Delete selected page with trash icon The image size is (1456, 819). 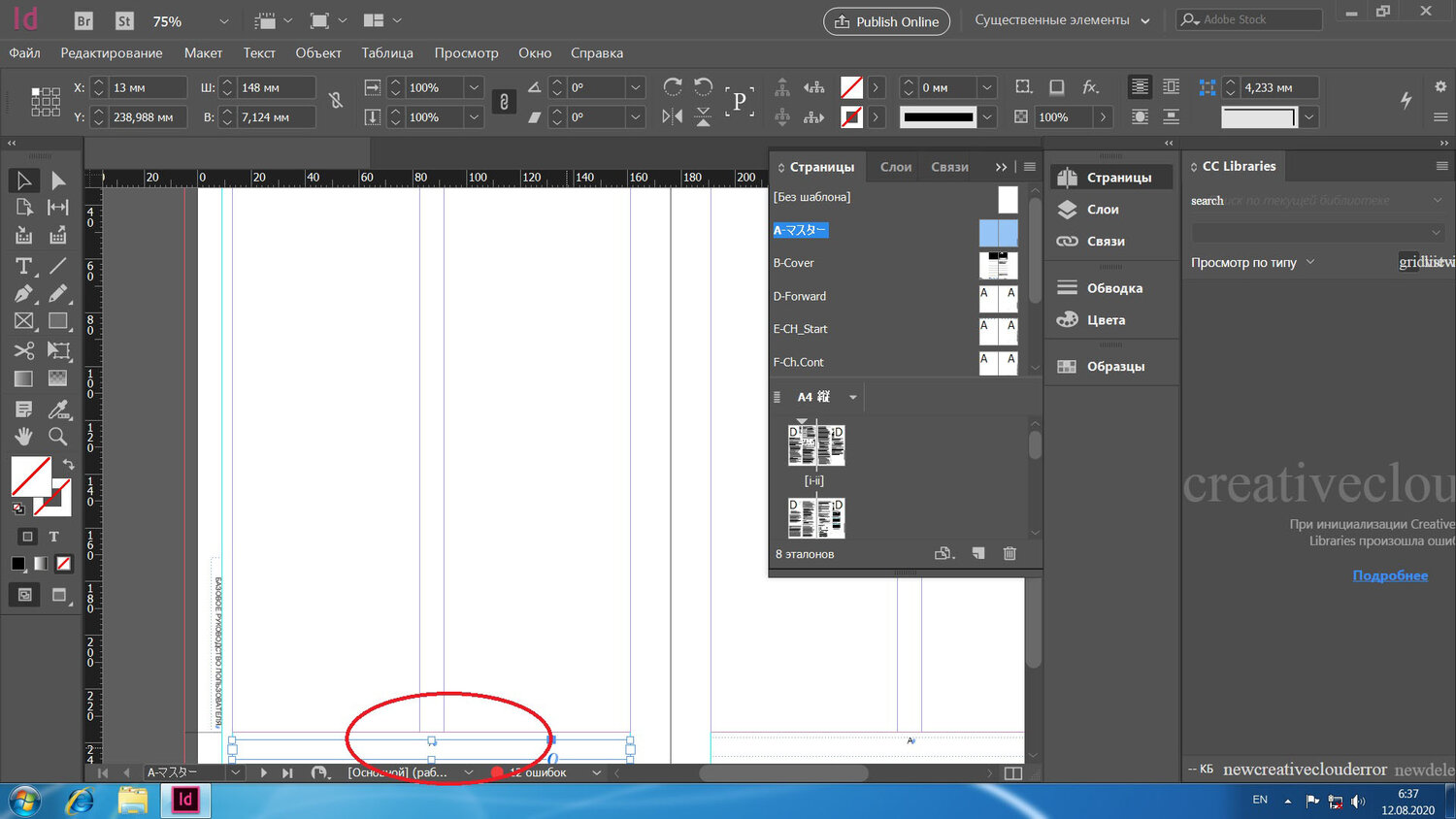pyautogui.click(x=1009, y=553)
